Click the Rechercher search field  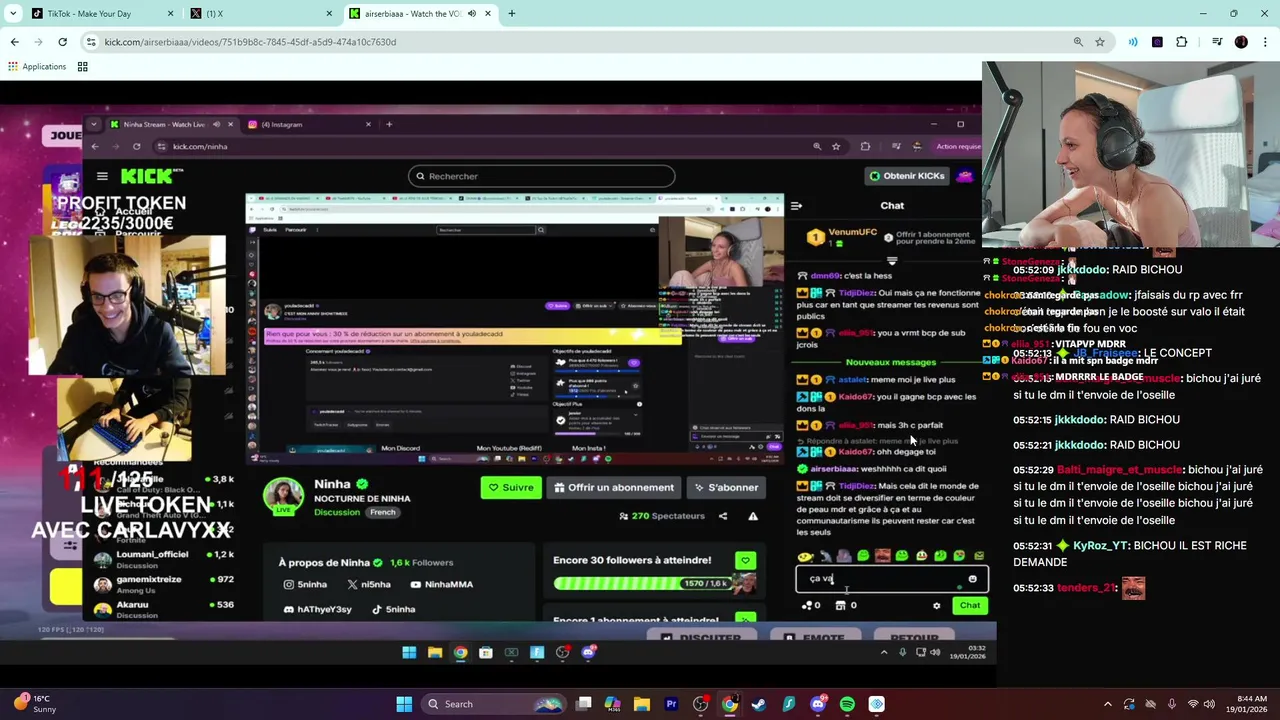pyautogui.click(x=541, y=176)
